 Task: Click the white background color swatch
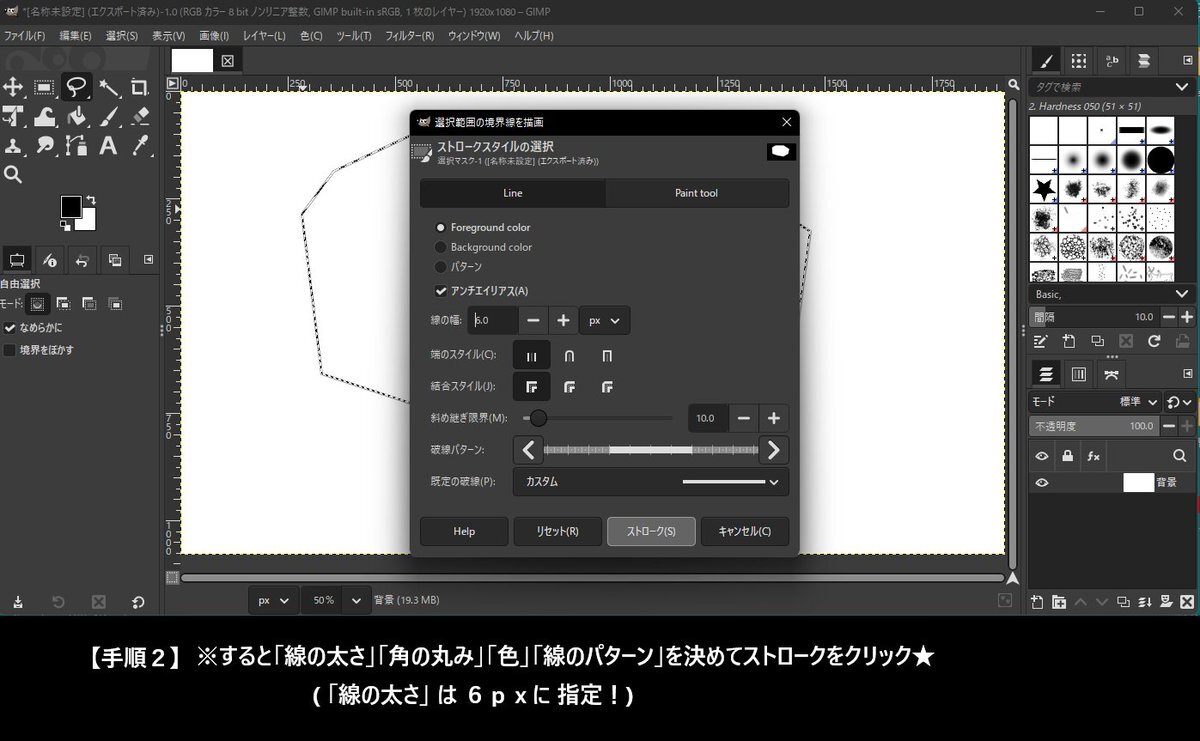(x=88, y=222)
